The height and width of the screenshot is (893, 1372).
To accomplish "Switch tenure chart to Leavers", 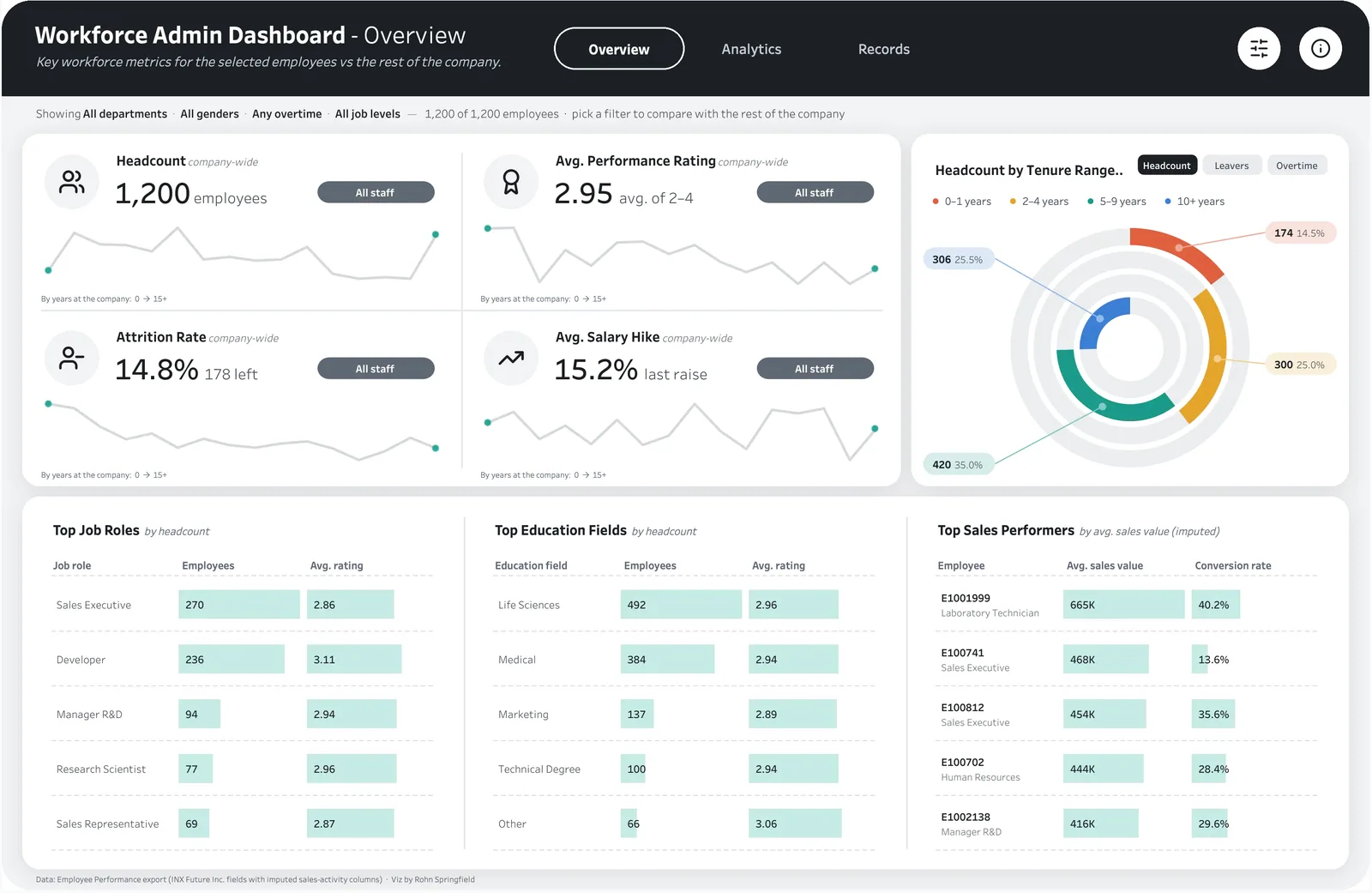I will coord(1231,166).
